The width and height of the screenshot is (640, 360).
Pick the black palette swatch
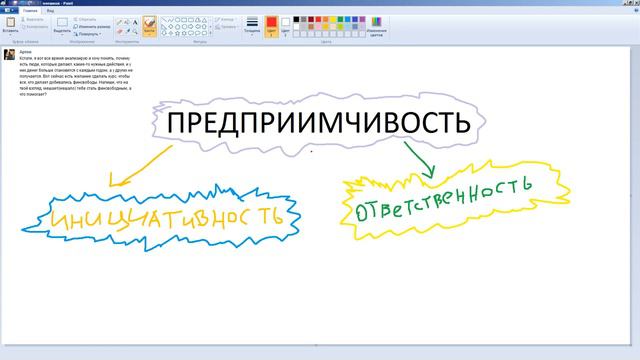[x=296, y=19]
